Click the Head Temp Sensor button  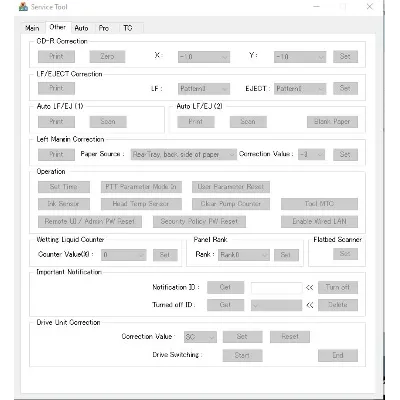141,204
